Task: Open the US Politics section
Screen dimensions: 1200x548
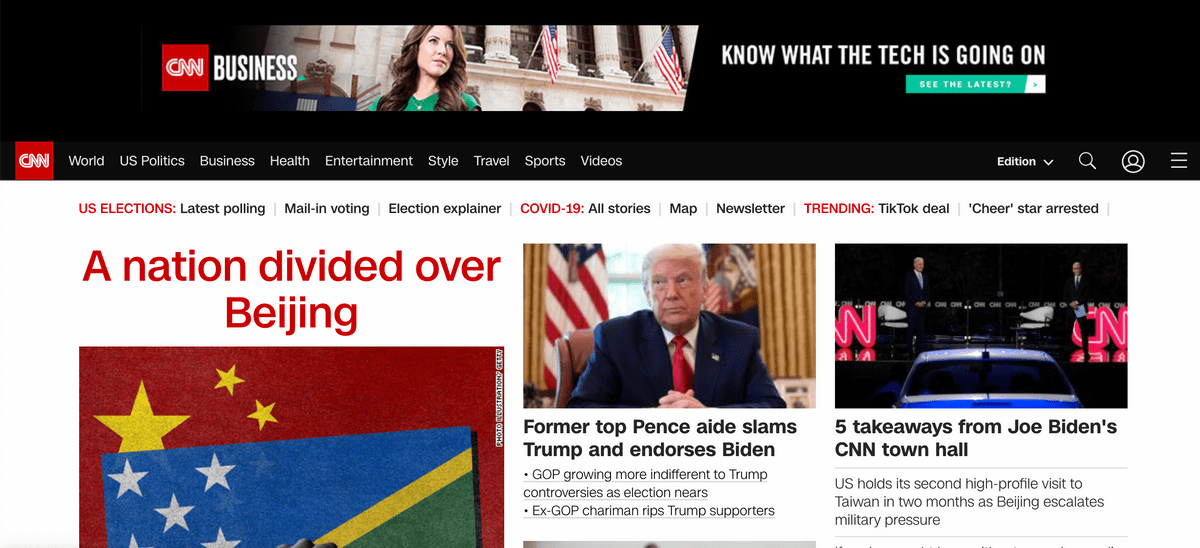Action: point(152,161)
